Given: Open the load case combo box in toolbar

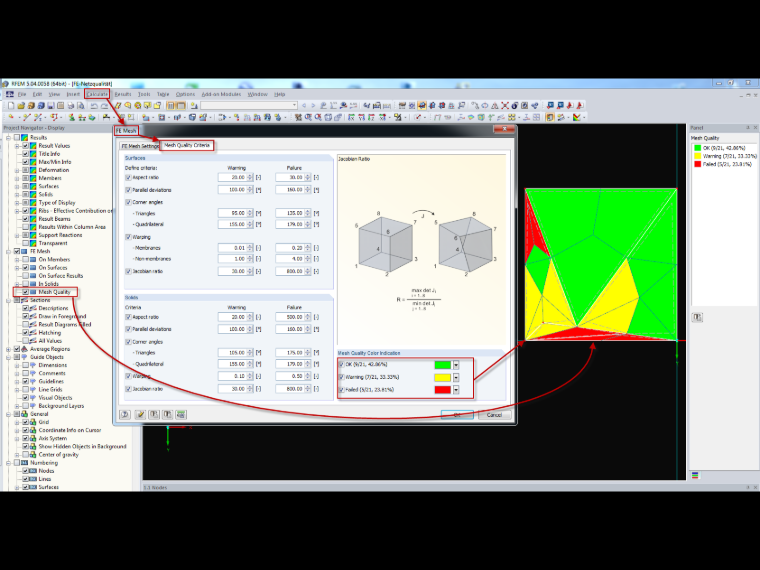Looking at the screenshot, I should (249, 105).
